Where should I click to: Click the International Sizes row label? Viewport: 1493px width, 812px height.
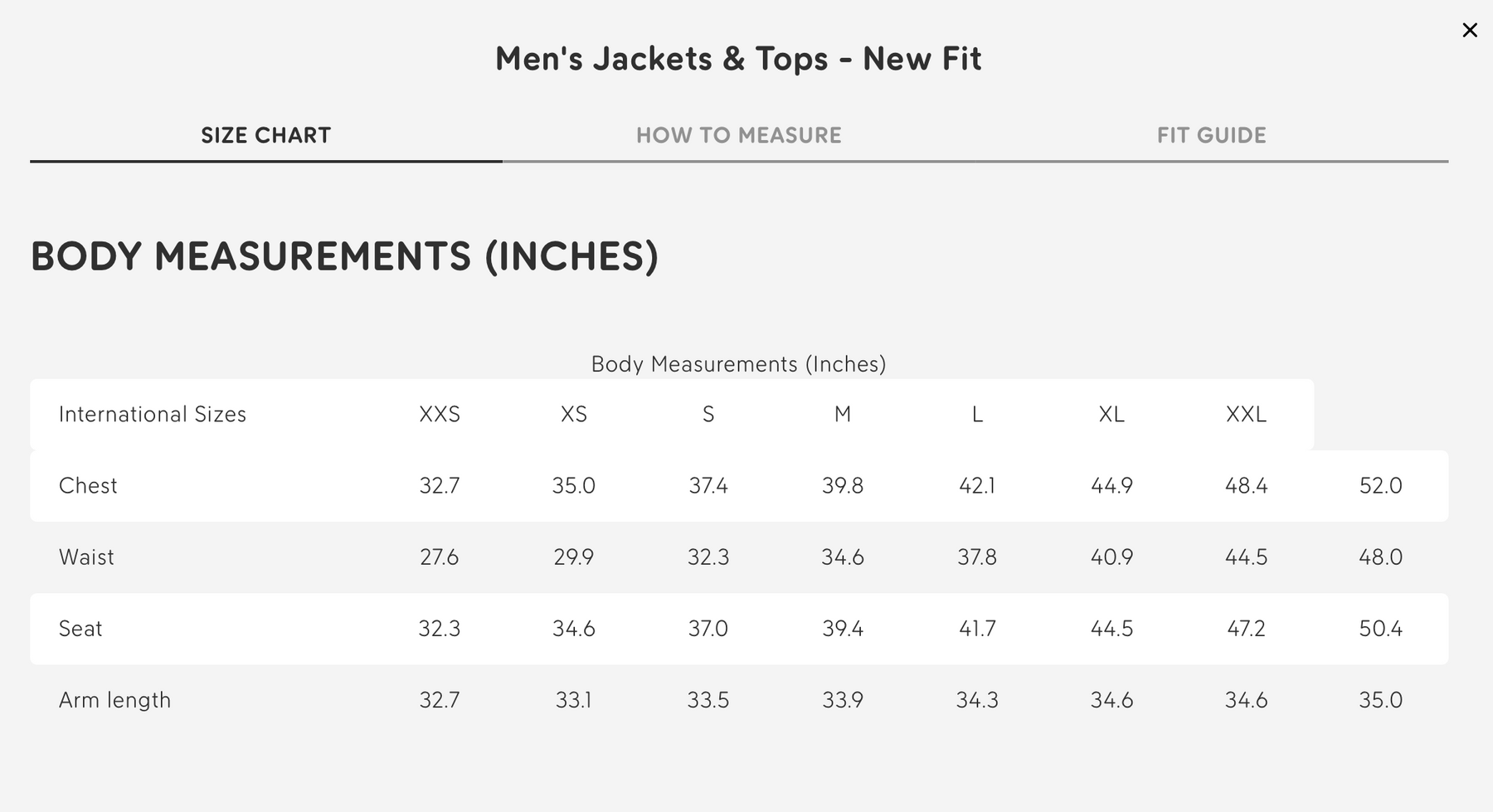pos(153,414)
